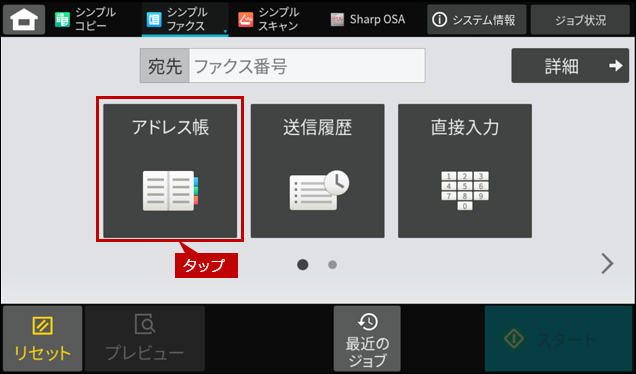636x374 pixels.
Task: Go to next page with right chevron
Action: click(x=607, y=264)
